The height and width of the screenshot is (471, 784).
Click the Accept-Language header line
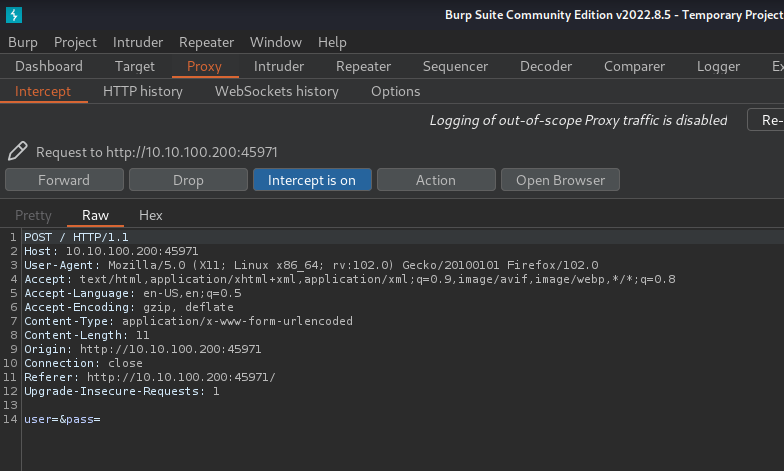[132, 293]
